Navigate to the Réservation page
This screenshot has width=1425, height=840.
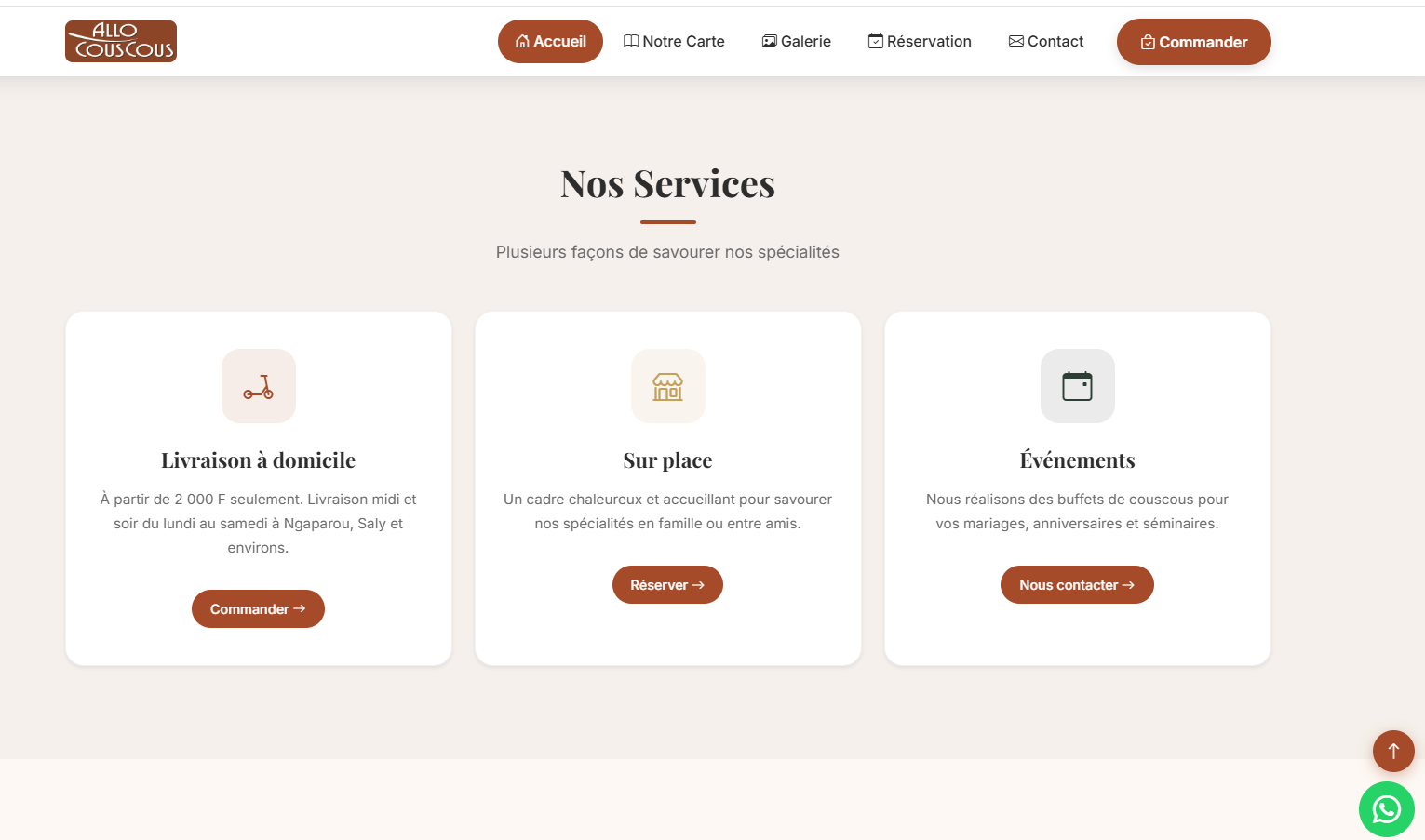(920, 42)
